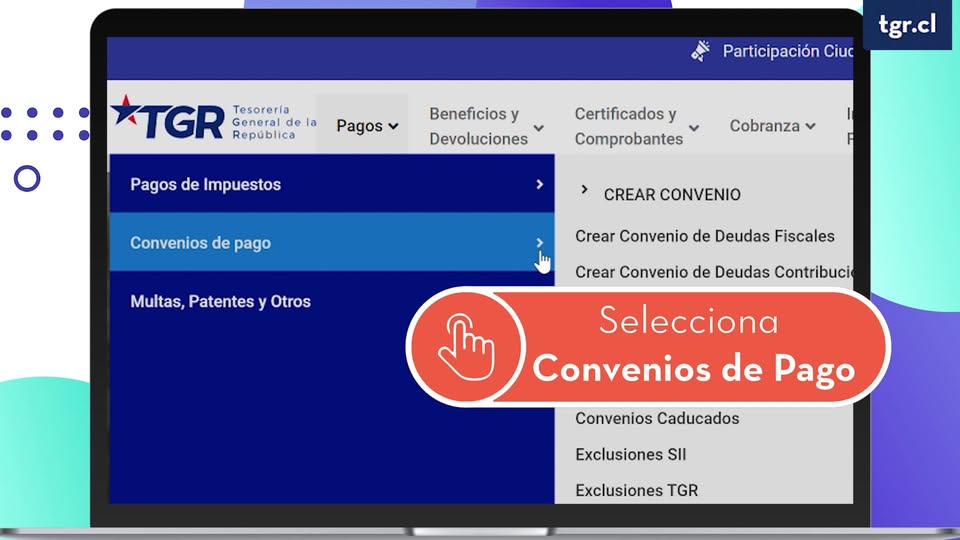960x540 pixels.
Task: Open the Cobranza menu
Action: click(x=765, y=126)
